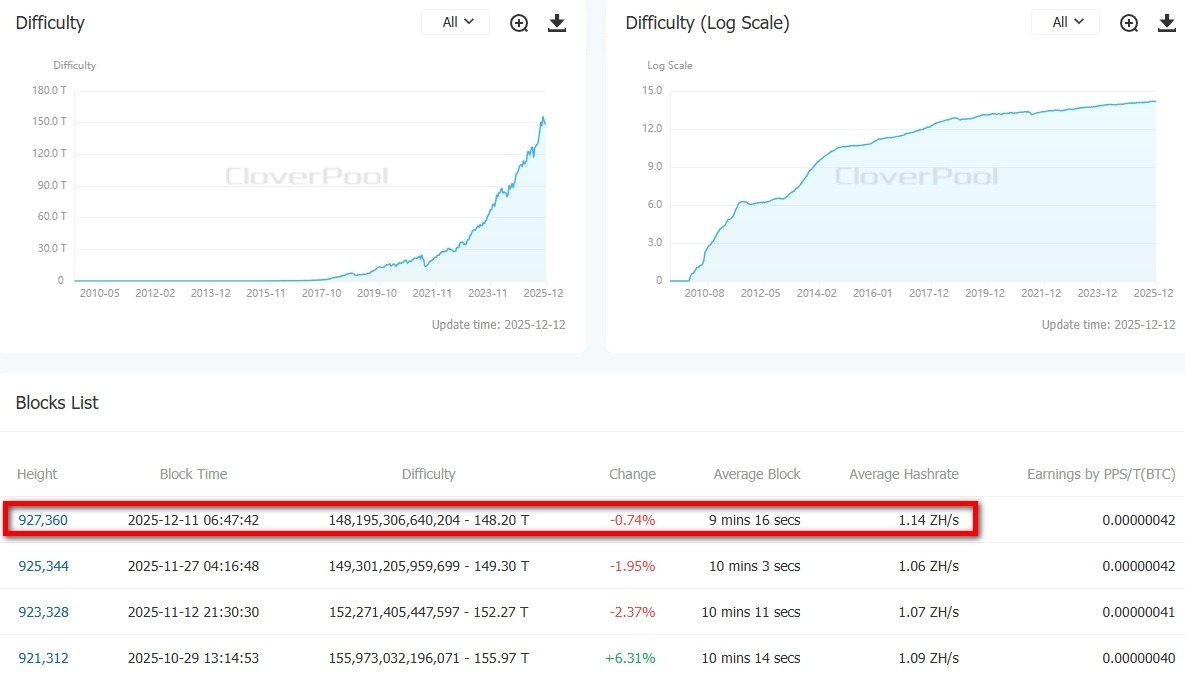Open block height 921,312 details
The image size is (1185, 675).
click(x=43, y=658)
